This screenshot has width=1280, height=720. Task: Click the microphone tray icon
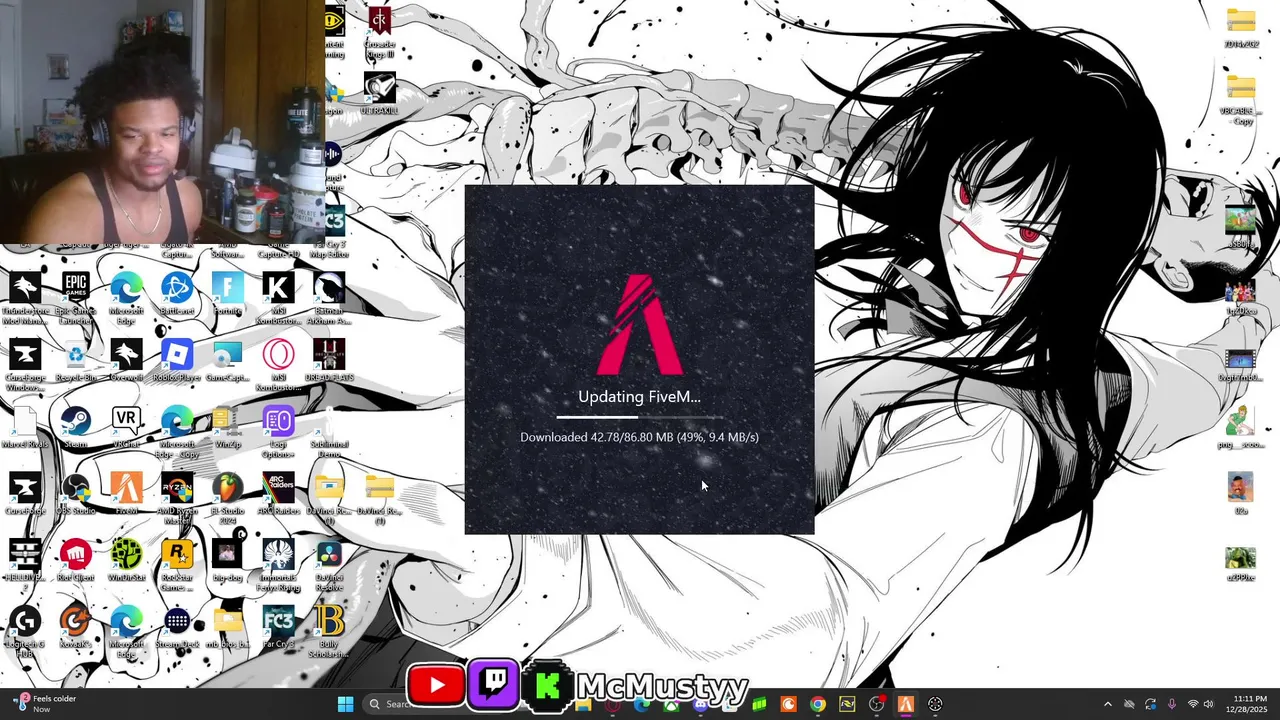click(x=1171, y=704)
